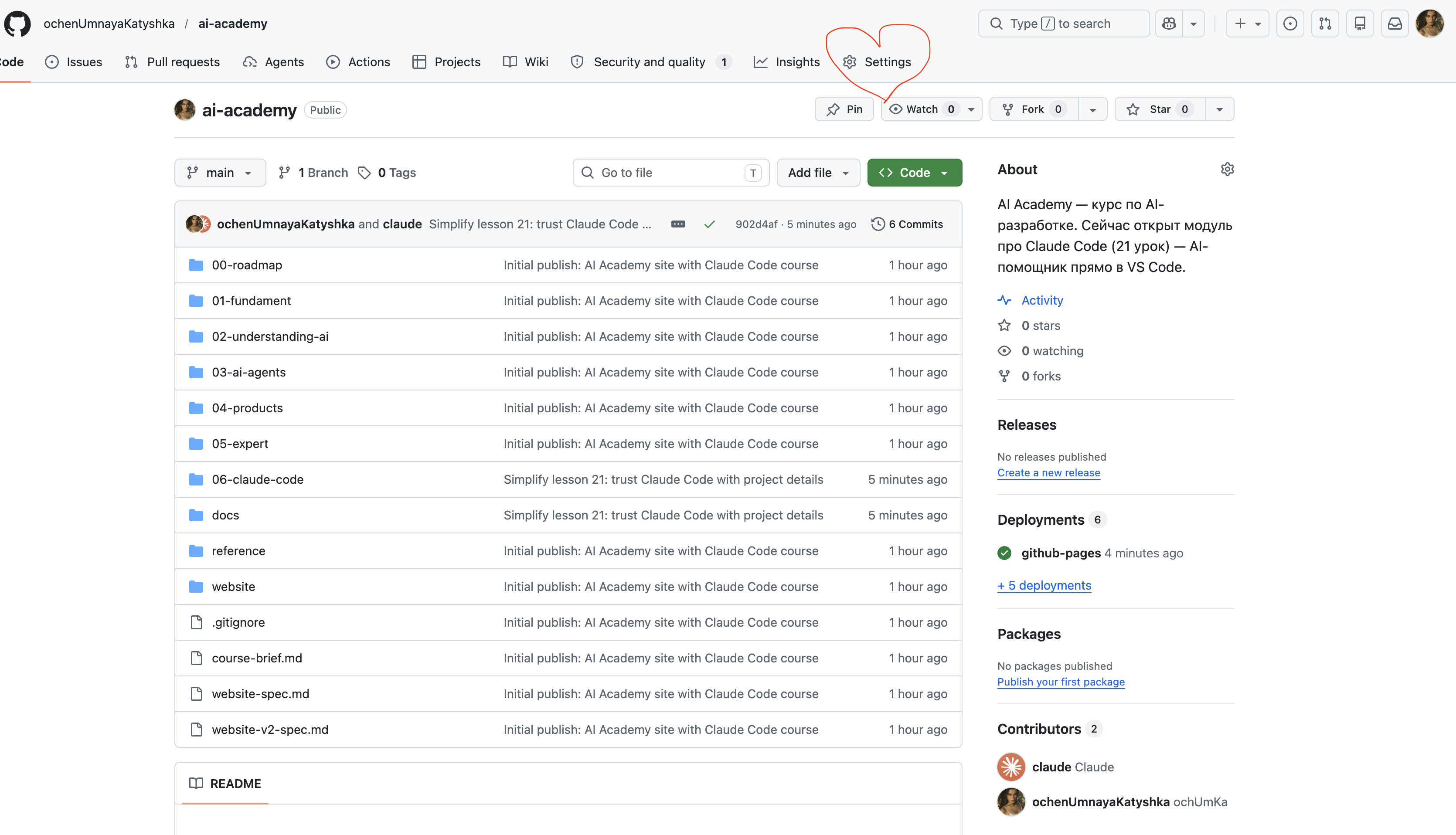Open the Actions tab
Image resolution: width=1456 pixels, height=835 pixels.
point(358,62)
